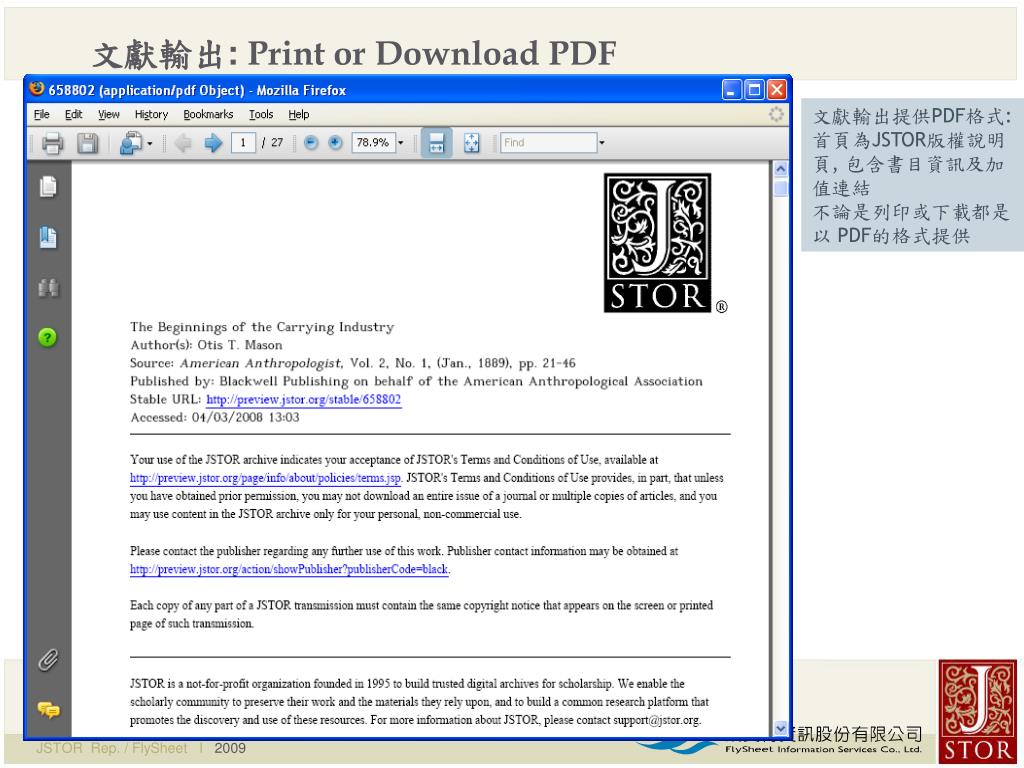Open the History menu
1024x768 pixels.
[x=152, y=114]
